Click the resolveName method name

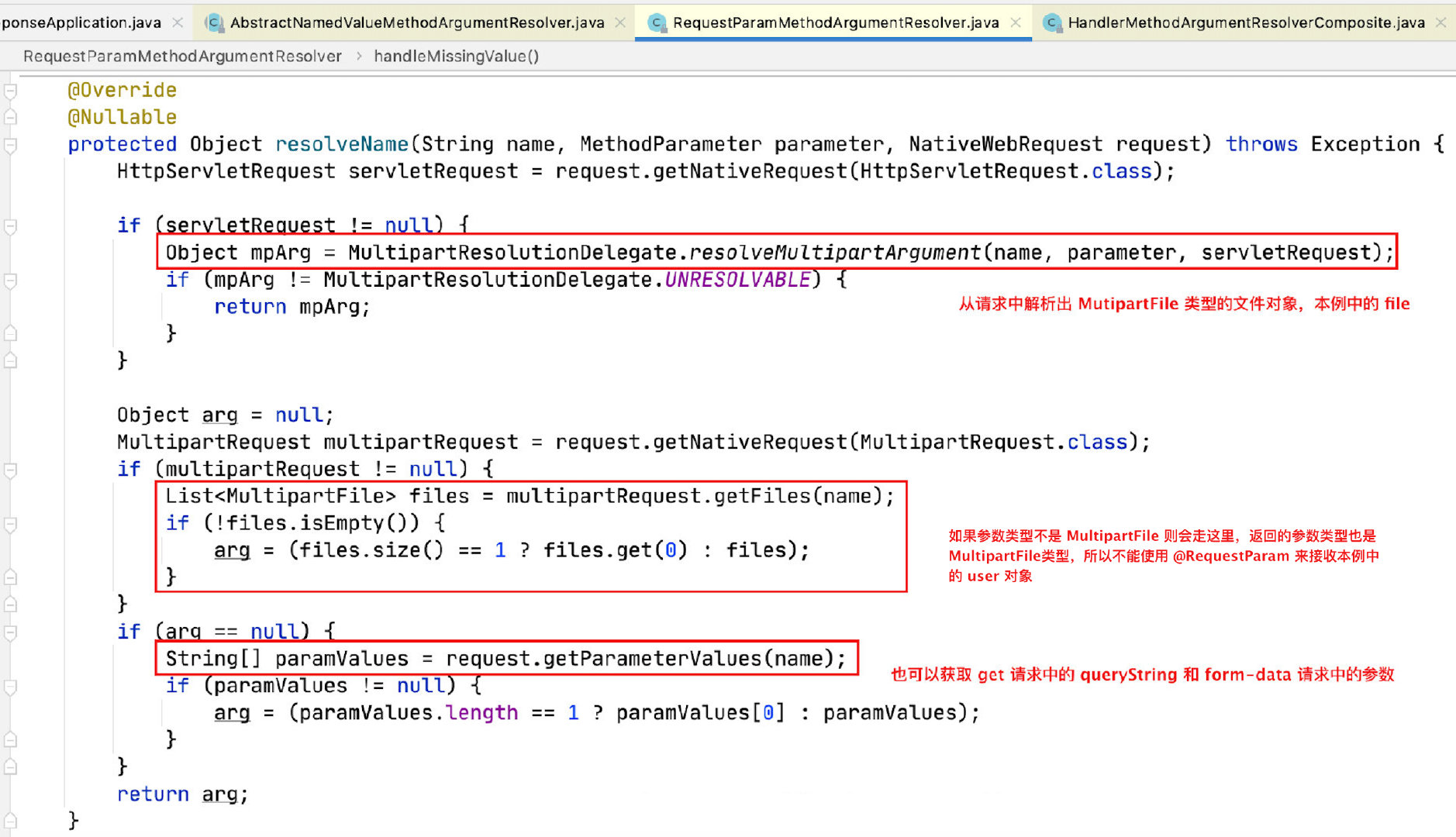point(342,144)
